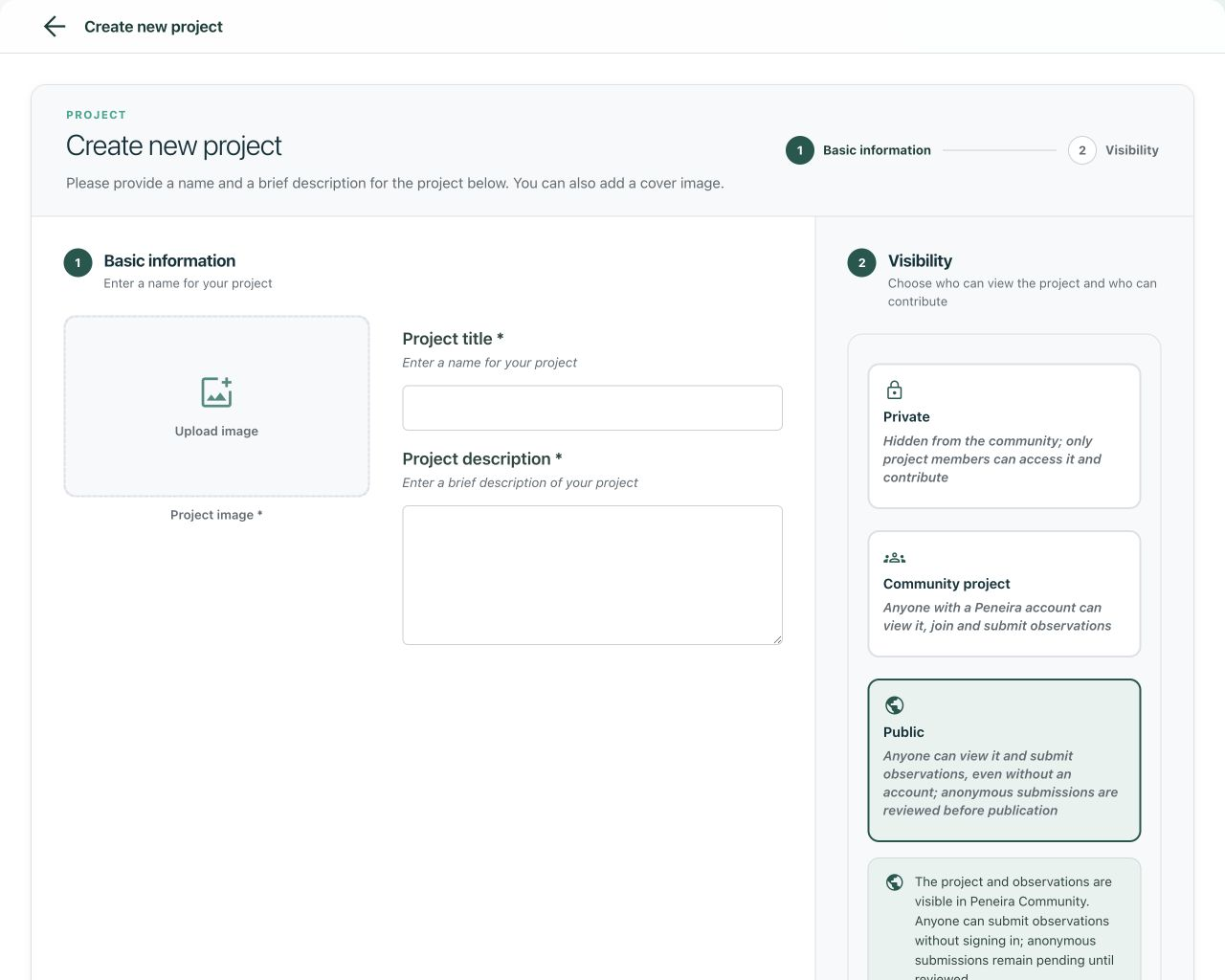
Task: Click step number 2 circle in header stepper
Action: [x=1082, y=150]
